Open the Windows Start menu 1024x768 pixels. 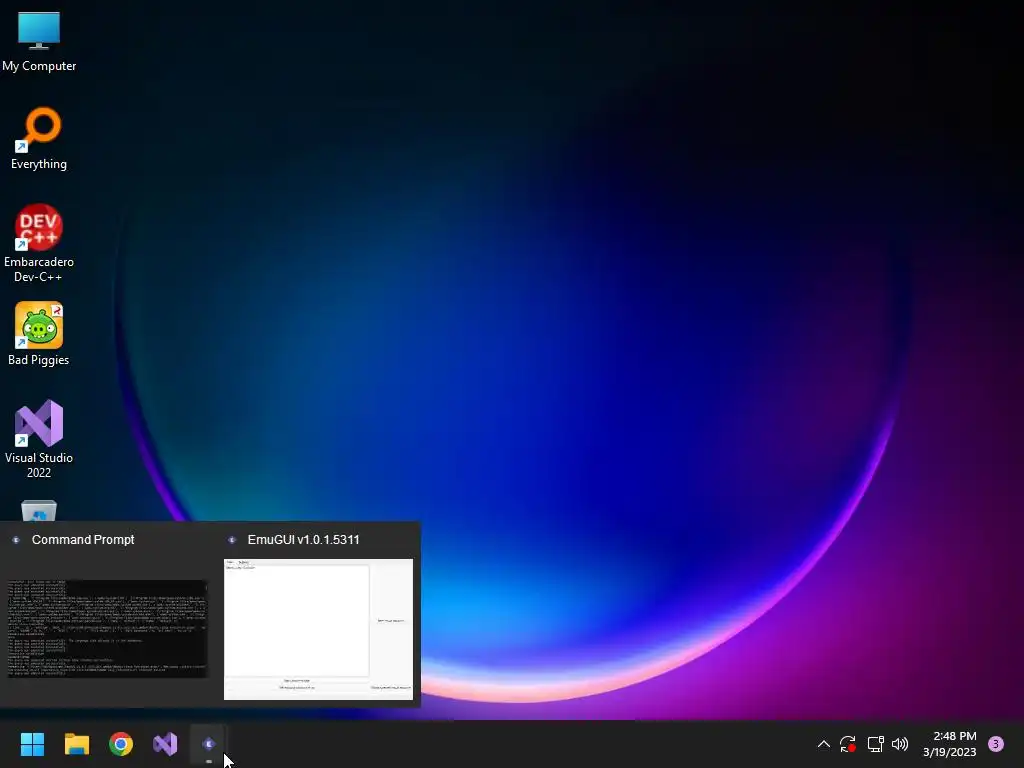click(32, 744)
